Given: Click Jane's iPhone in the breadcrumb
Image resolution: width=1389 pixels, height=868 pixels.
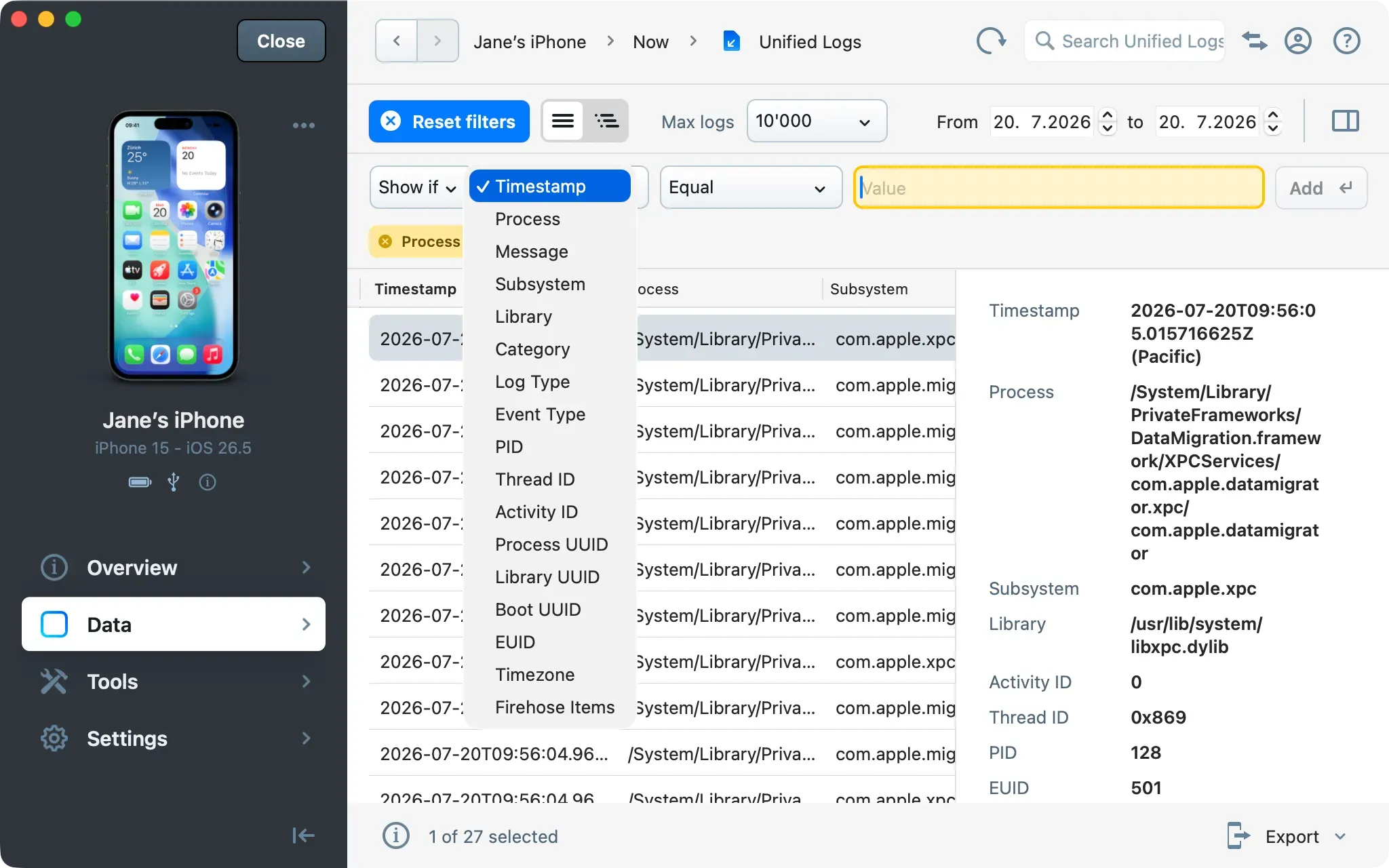Looking at the screenshot, I should [530, 42].
